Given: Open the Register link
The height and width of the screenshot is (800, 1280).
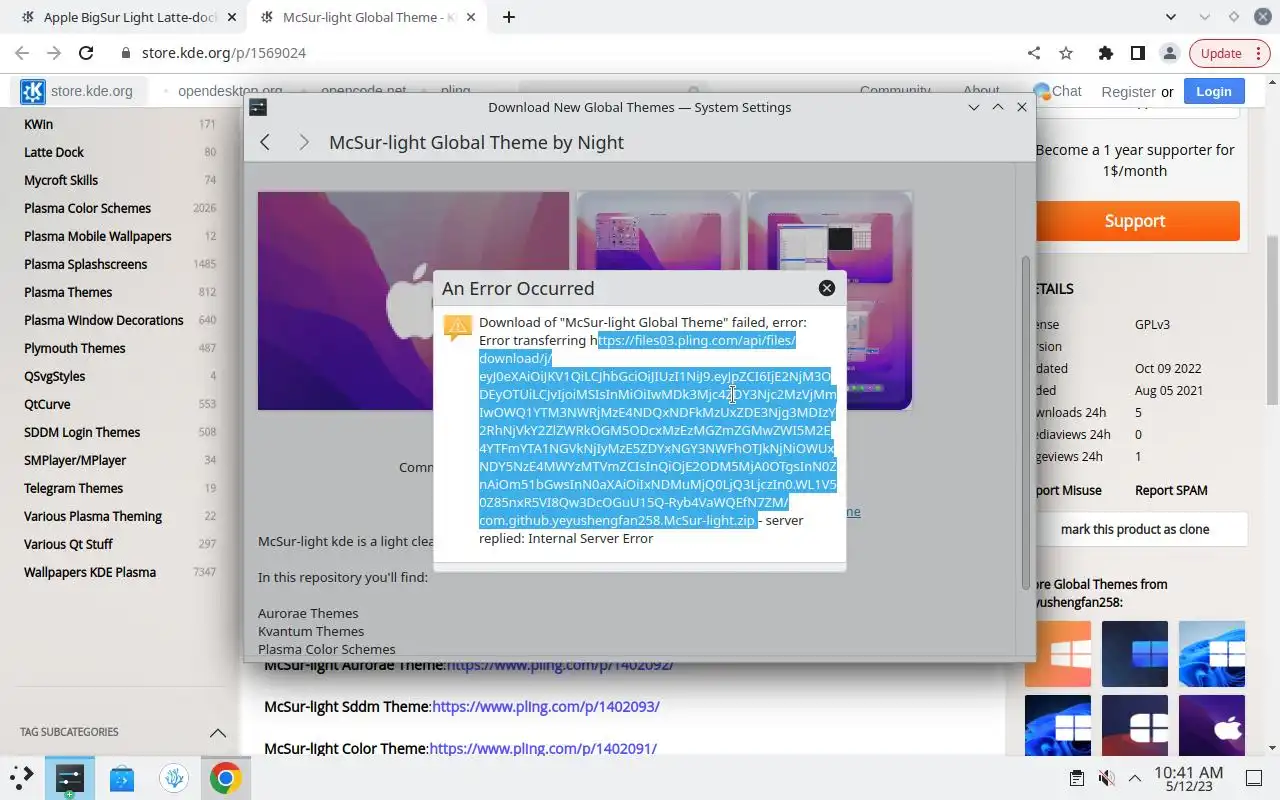Looking at the screenshot, I should (x=1128, y=91).
